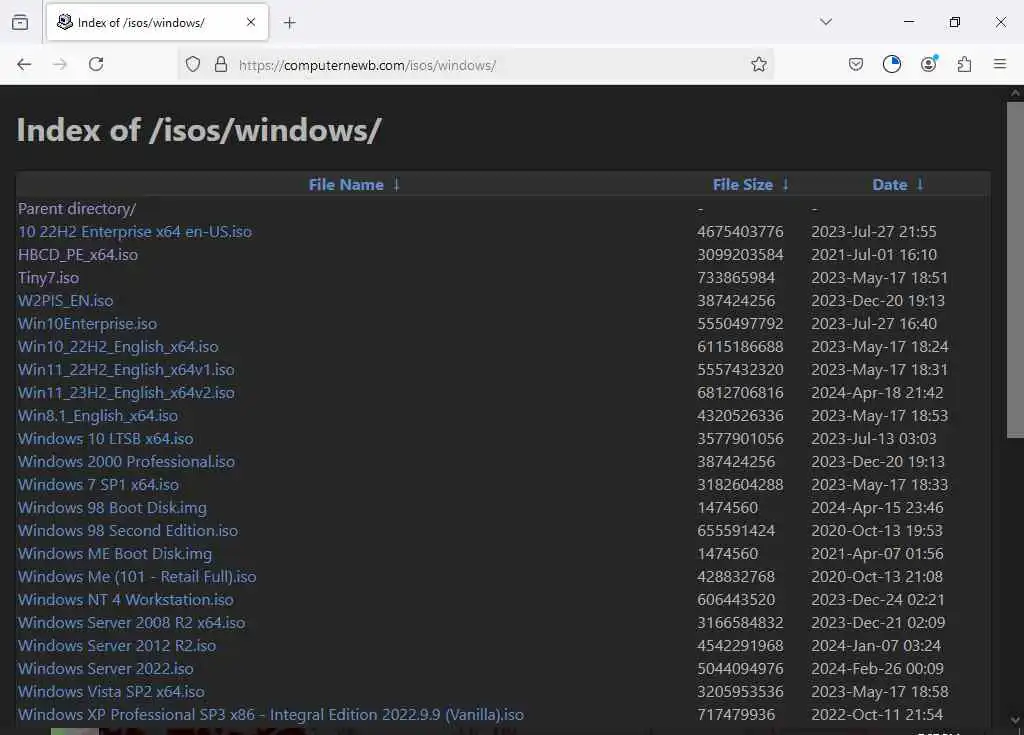Open the Extensions puzzle icon
1024x735 pixels.
click(x=964, y=64)
